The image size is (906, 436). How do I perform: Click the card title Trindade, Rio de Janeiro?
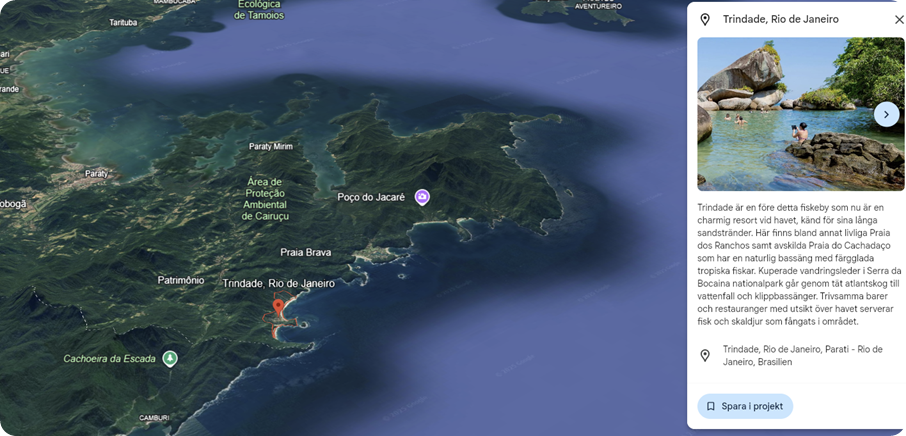tap(781, 20)
